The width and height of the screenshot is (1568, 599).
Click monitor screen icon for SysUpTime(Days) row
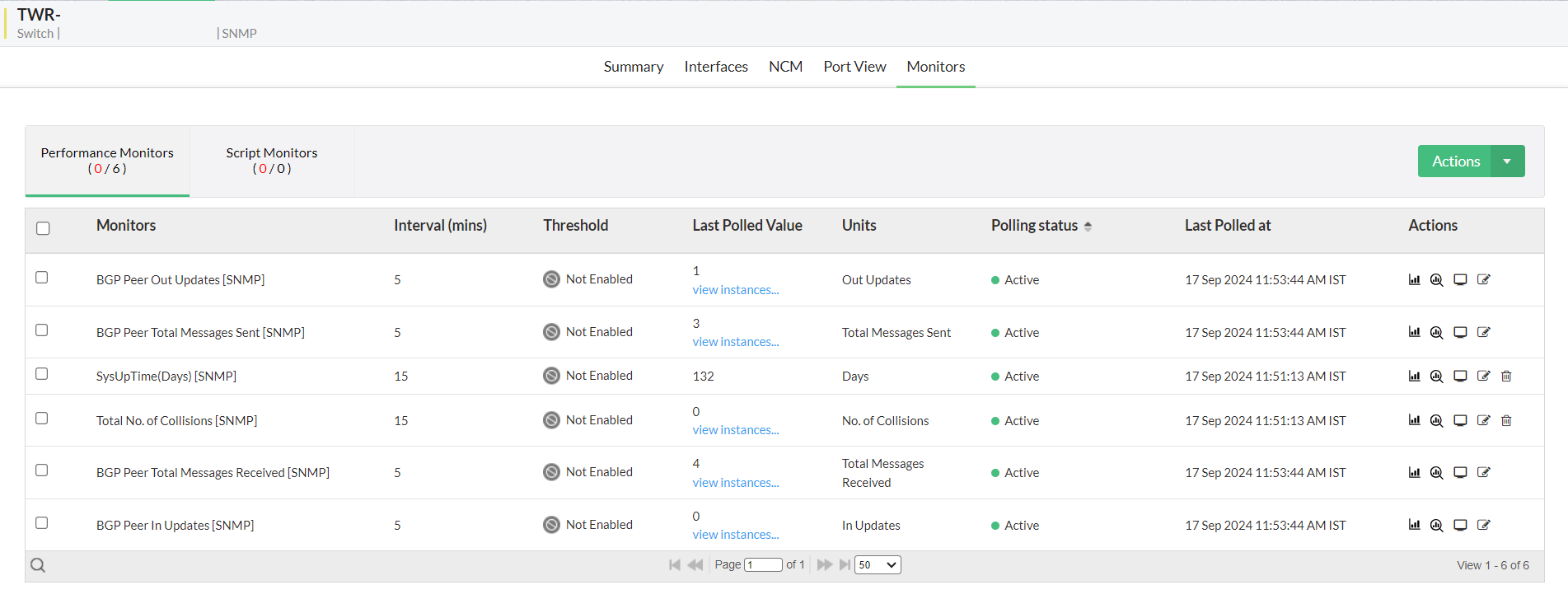tap(1460, 377)
